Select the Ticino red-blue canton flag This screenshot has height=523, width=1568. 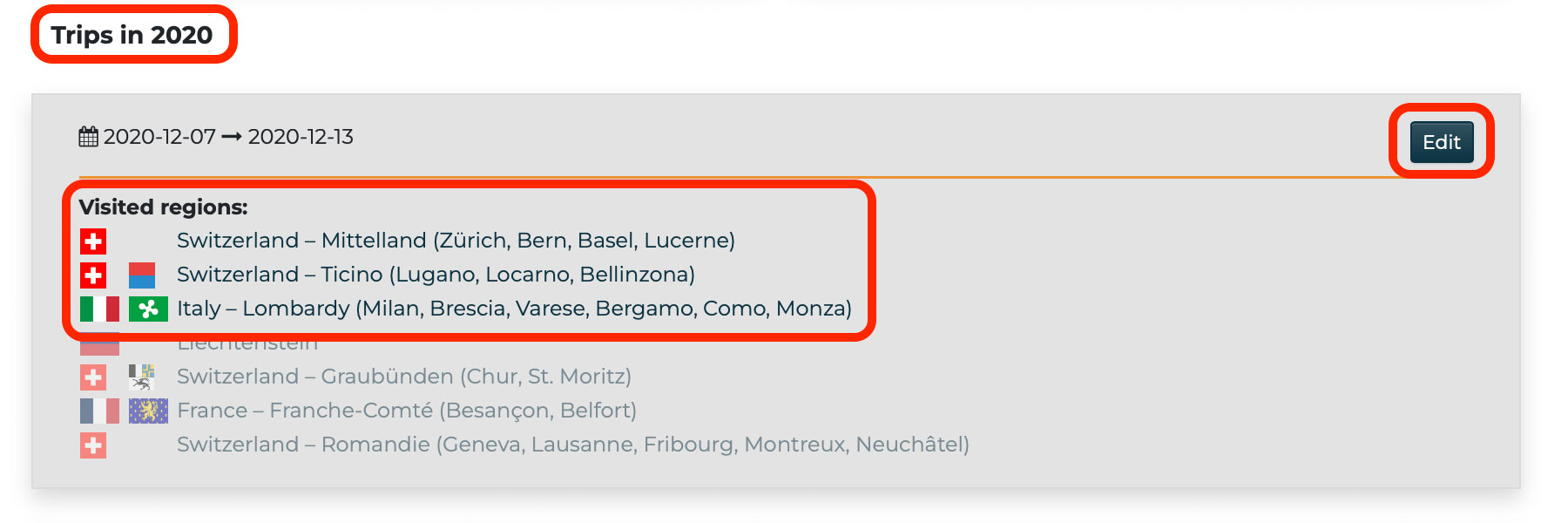click(142, 275)
